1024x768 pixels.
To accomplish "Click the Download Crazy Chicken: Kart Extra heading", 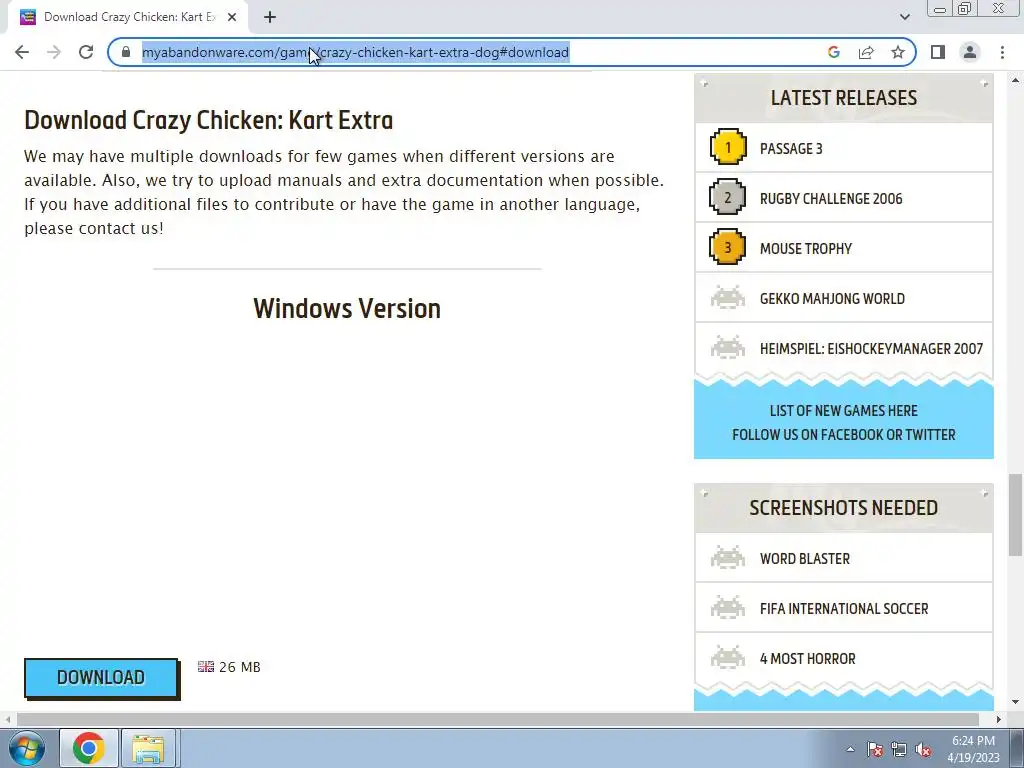I will click(209, 120).
